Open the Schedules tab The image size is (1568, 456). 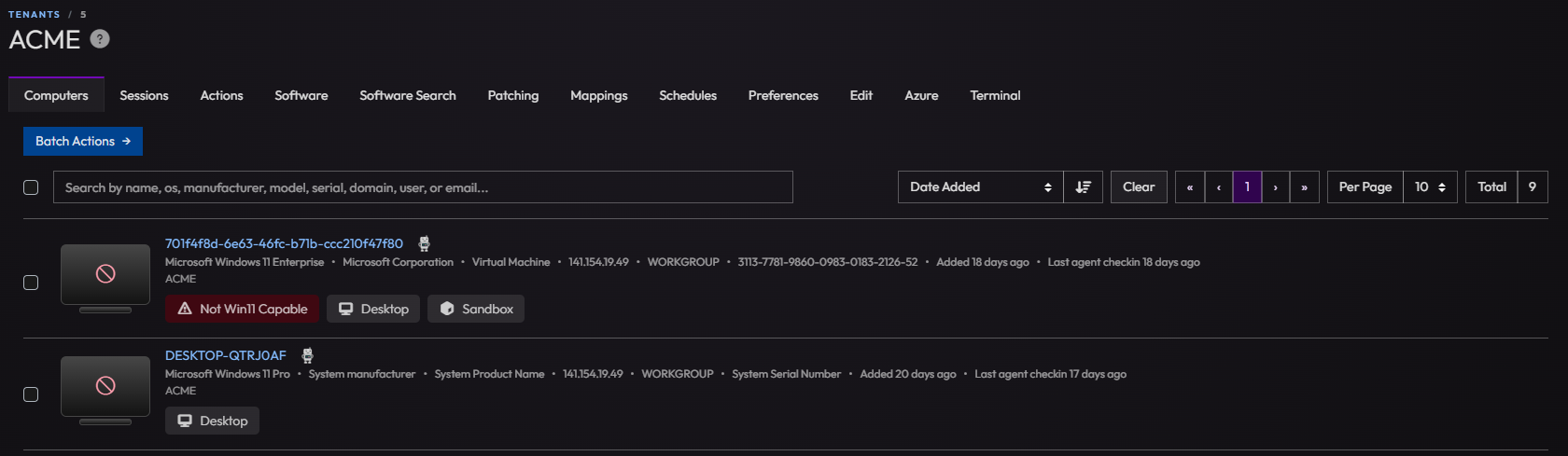[x=688, y=95]
